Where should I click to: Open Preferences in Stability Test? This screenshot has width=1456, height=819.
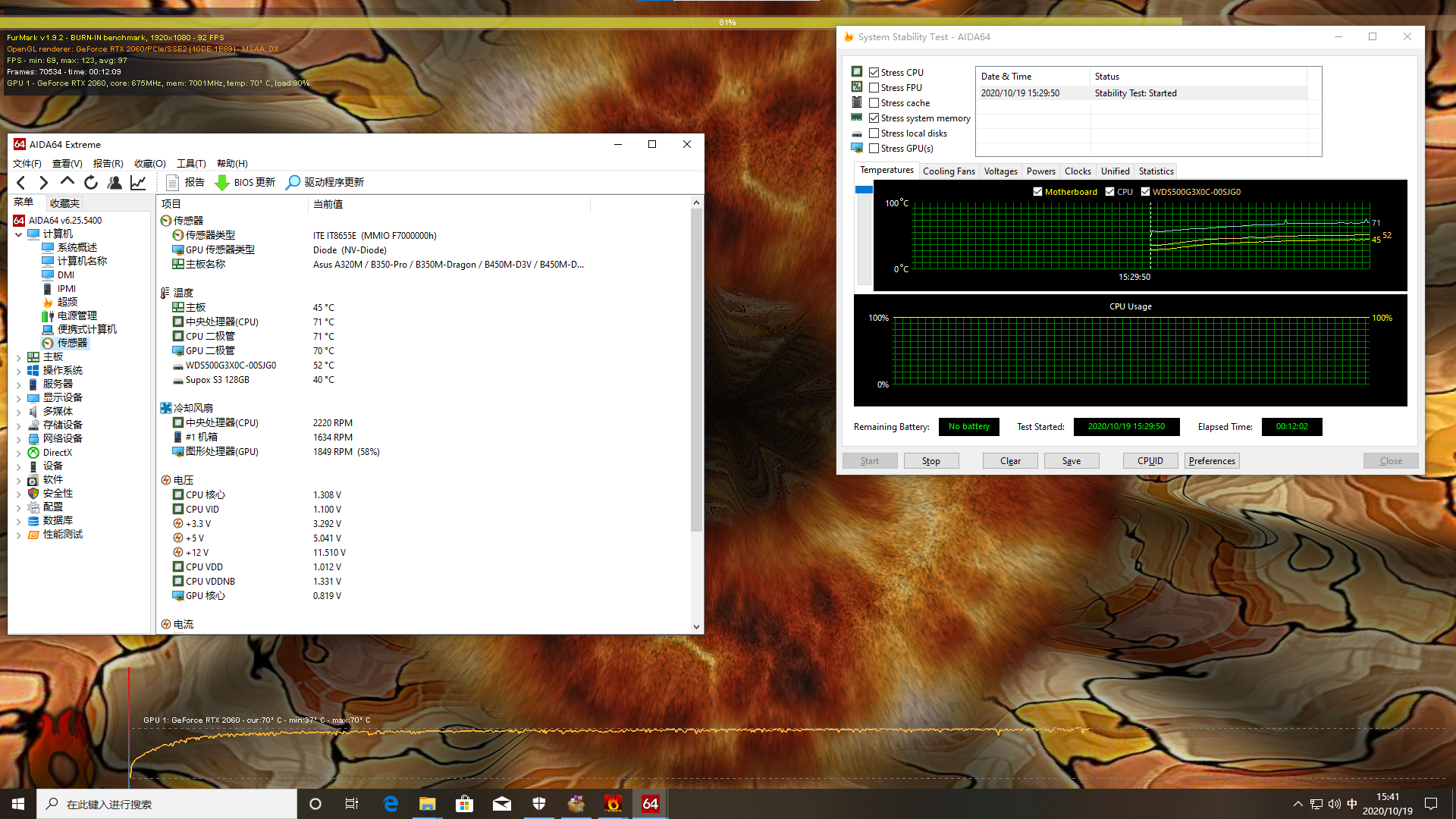pos(1212,461)
